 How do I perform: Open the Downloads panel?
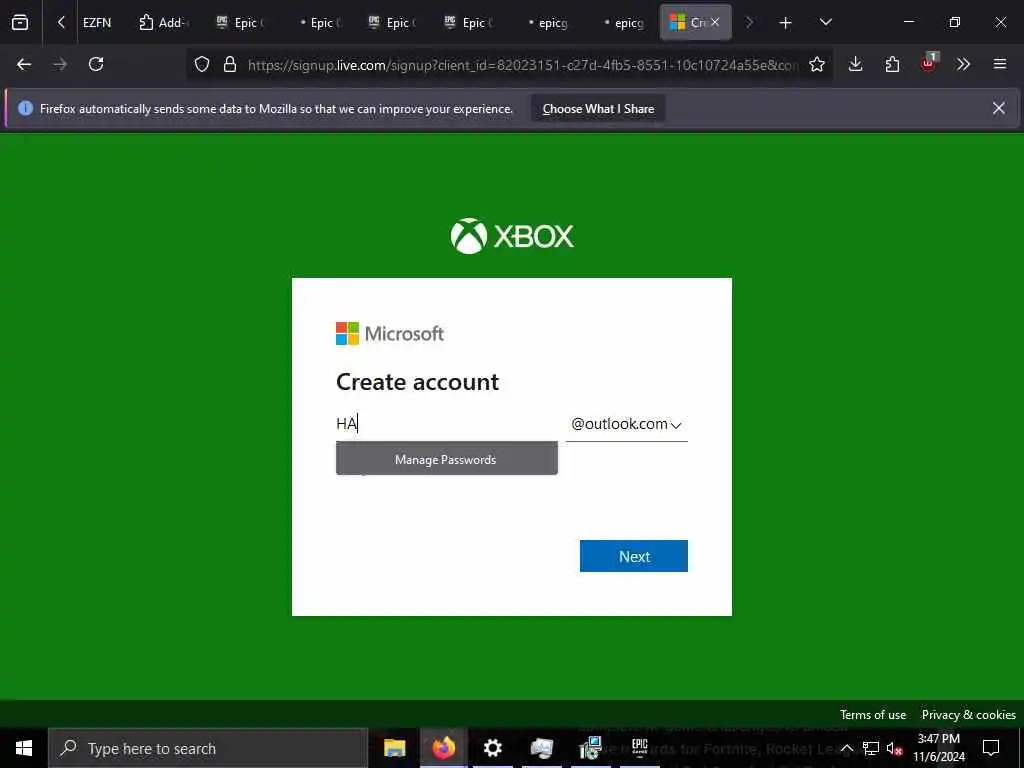(x=856, y=64)
